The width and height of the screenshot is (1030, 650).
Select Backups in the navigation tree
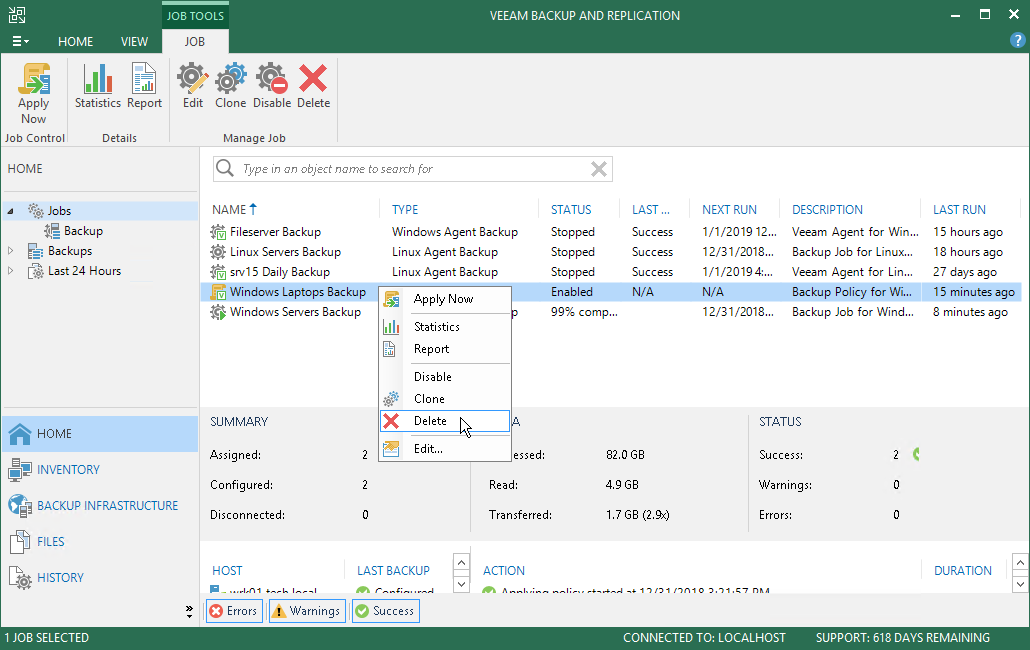[70, 251]
